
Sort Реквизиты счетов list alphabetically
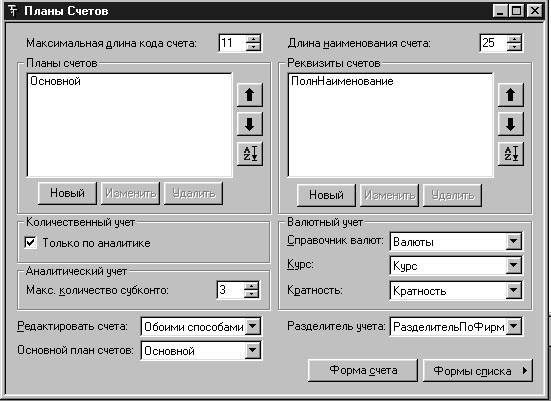[511, 154]
